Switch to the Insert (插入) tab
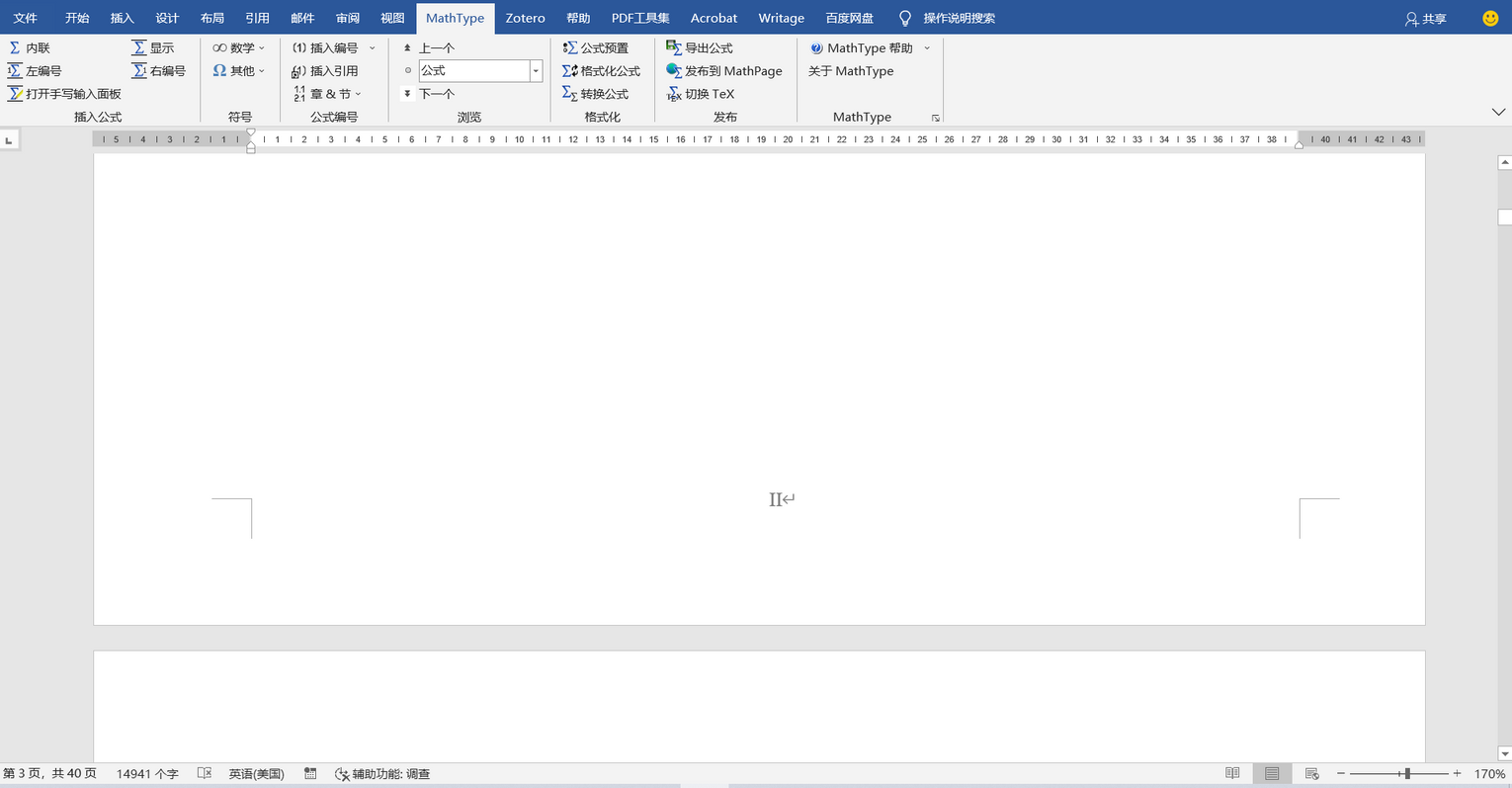This screenshot has width=1512, height=788. click(123, 18)
